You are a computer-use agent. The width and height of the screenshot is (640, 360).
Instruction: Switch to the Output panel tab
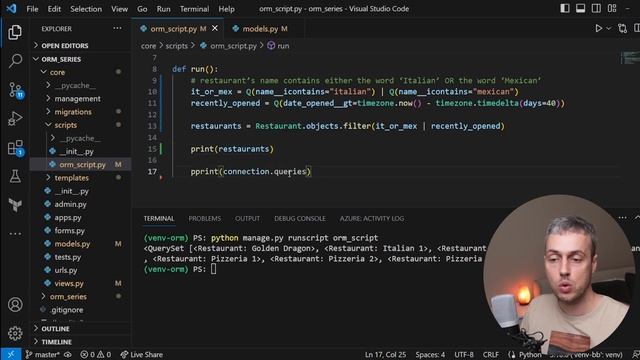click(x=247, y=218)
